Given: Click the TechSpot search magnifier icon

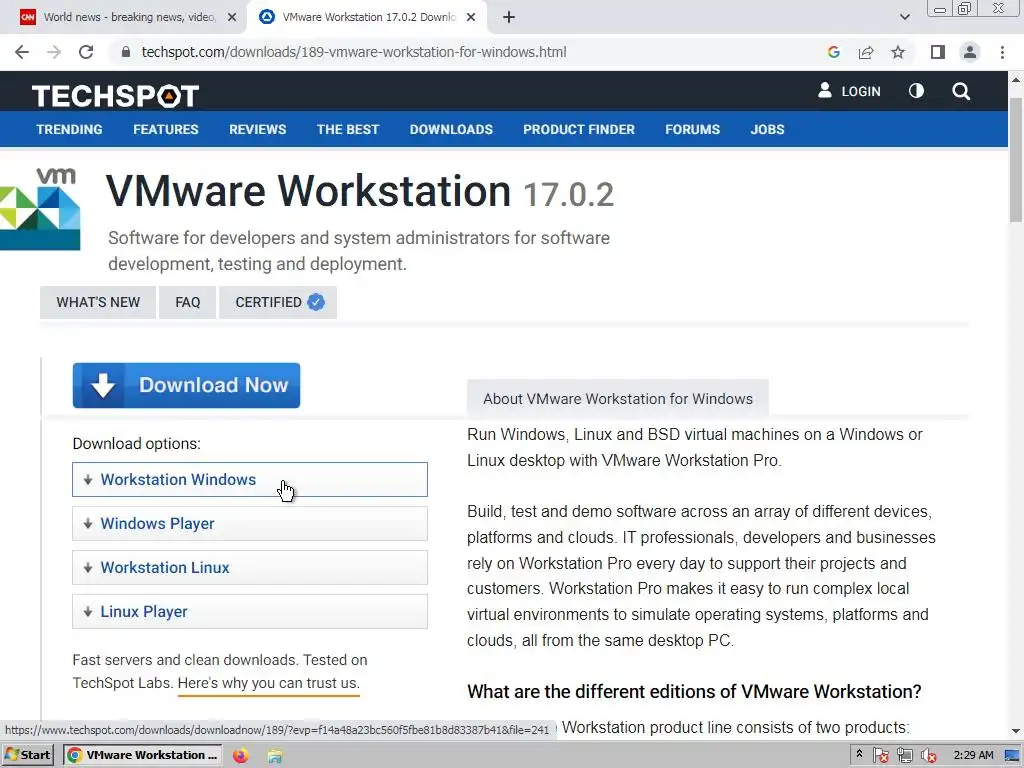Looking at the screenshot, I should (961, 91).
